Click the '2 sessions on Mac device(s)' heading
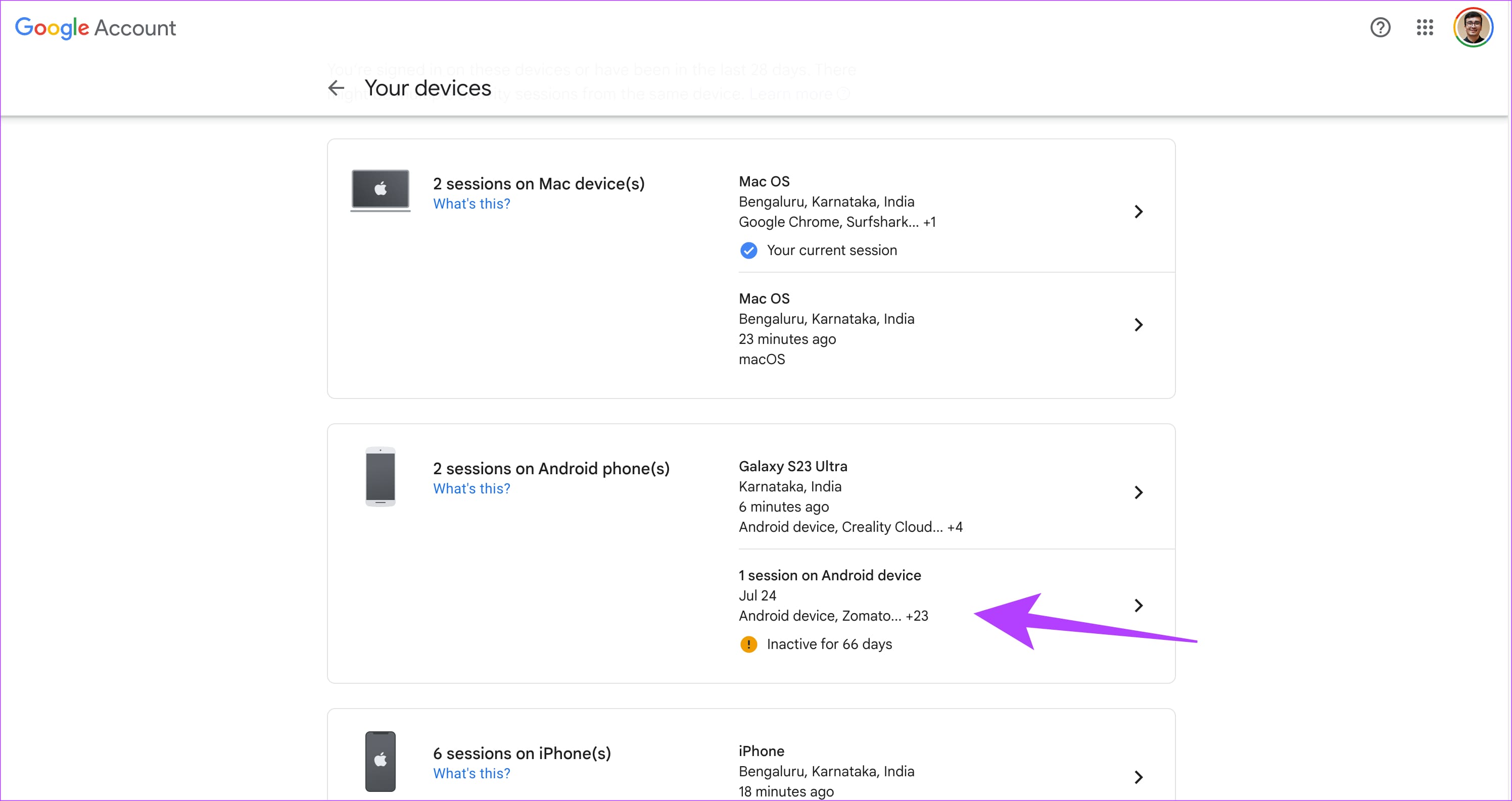 pyautogui.click(x=539, y=184)
